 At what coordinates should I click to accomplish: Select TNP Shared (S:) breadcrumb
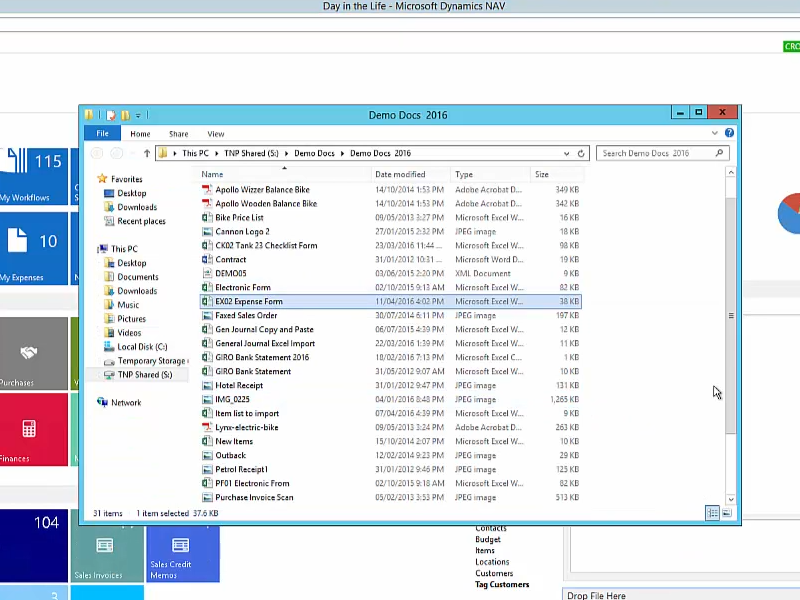coord(251,153)
